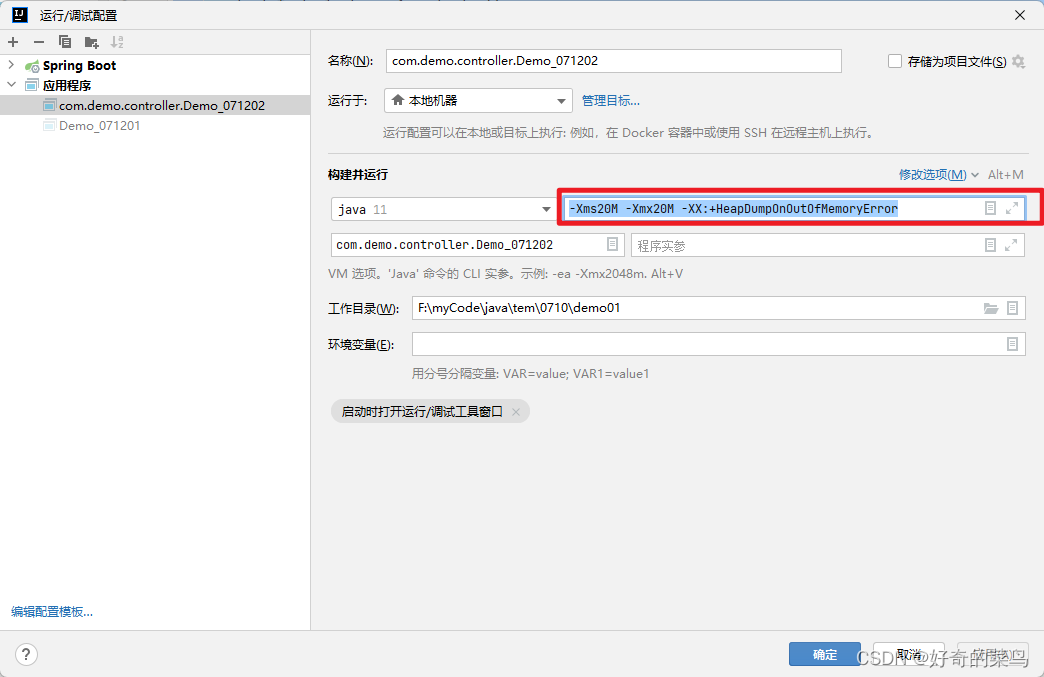Copy the selected configuration
This screenshot has width=1044, height=677.
click(x=63, y=41)
